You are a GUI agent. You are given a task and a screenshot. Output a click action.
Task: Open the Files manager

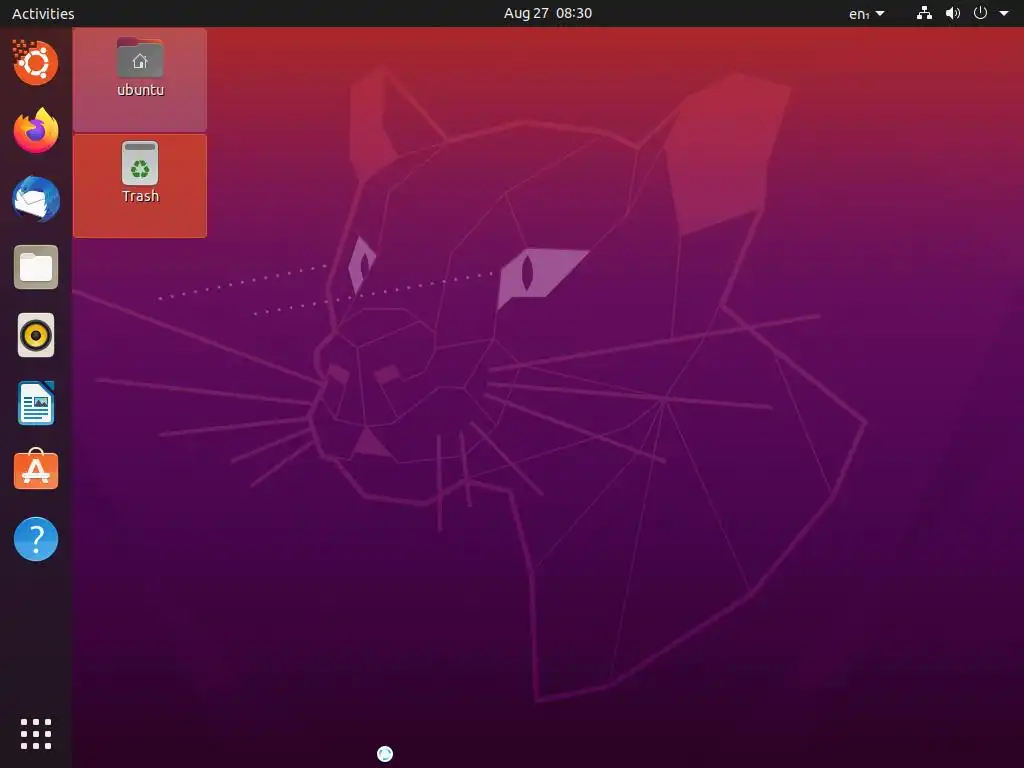pos(36,267)
